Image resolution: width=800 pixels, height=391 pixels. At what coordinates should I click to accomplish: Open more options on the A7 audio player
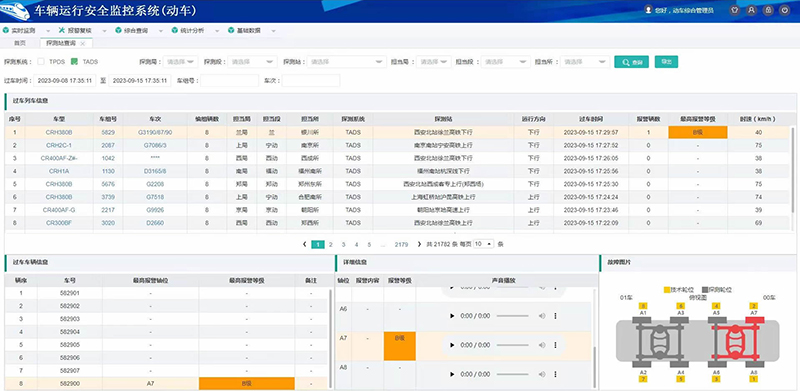click(556, 345)
